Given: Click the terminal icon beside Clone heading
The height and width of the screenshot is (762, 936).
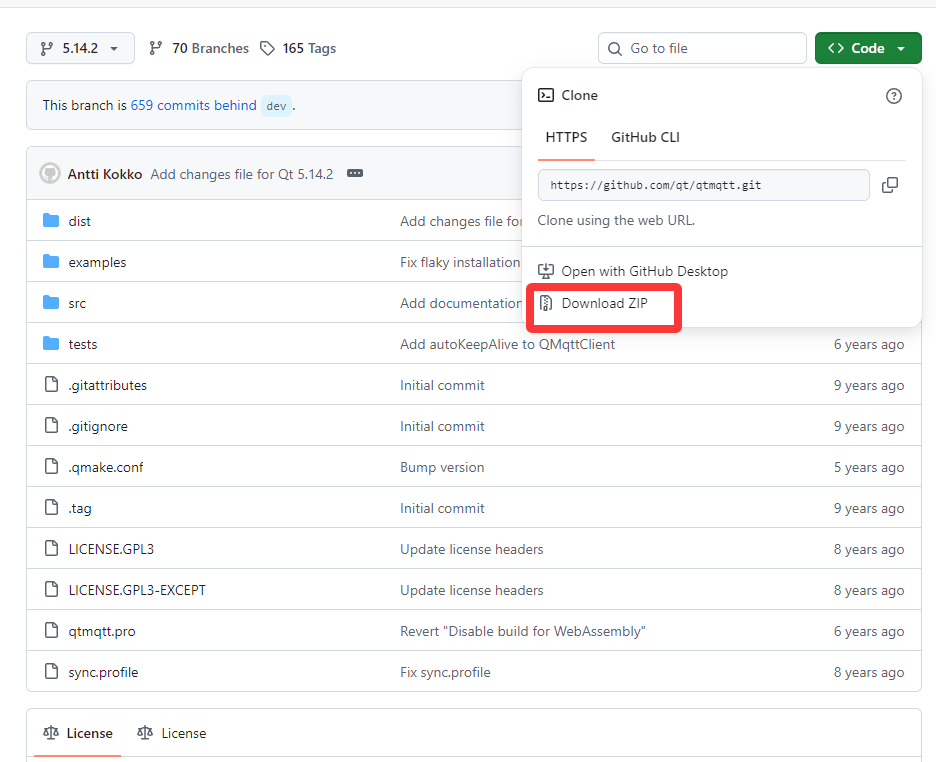Looking at the screenshot, I should pyautogui.click(x=546, y=95).
